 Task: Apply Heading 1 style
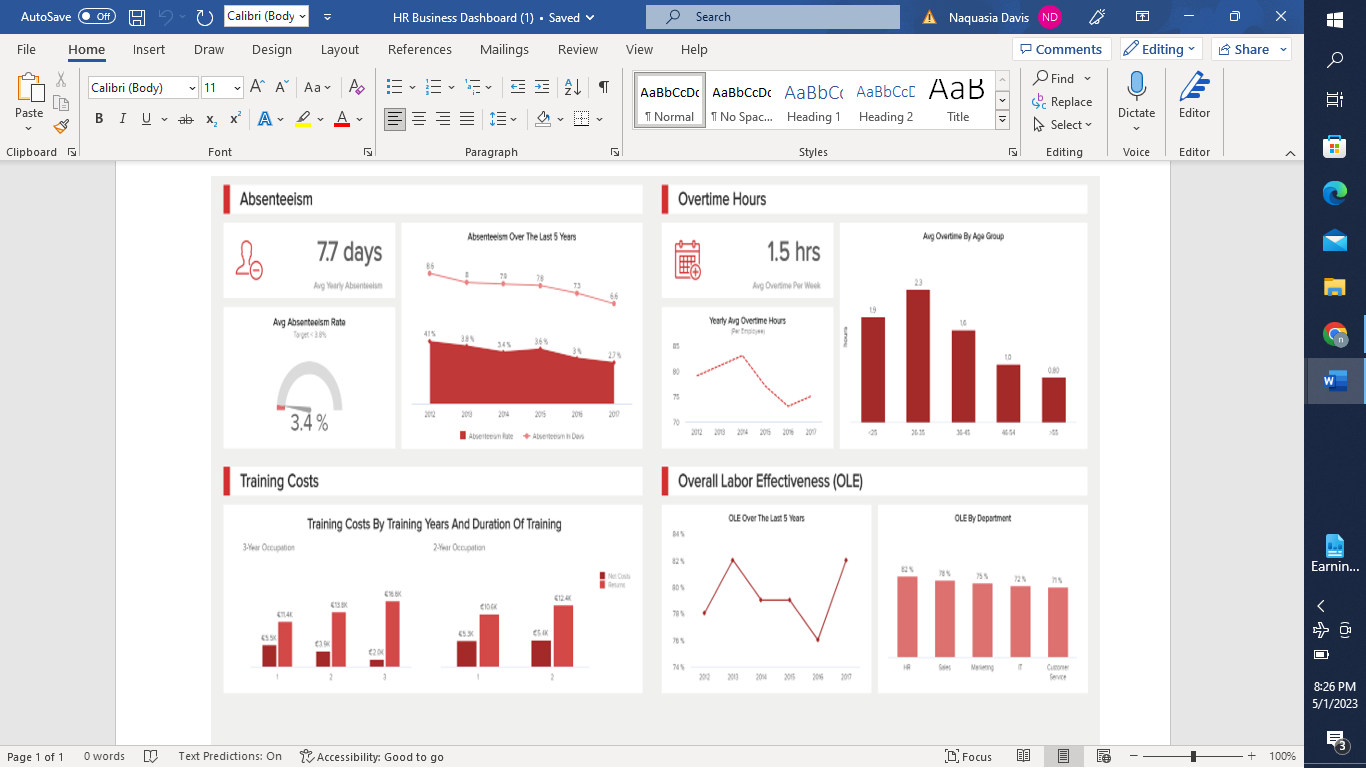(x=813, y=100)
